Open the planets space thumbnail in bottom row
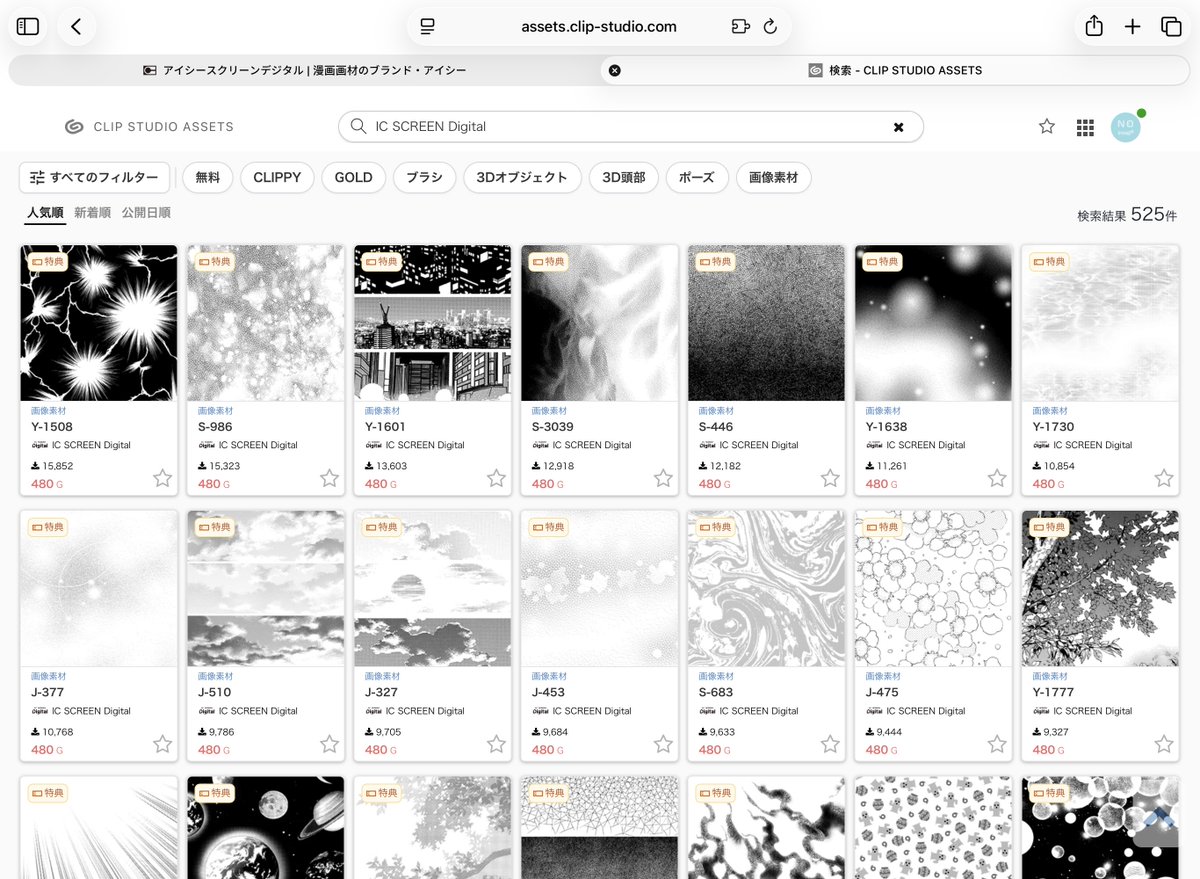 point(266,828)
